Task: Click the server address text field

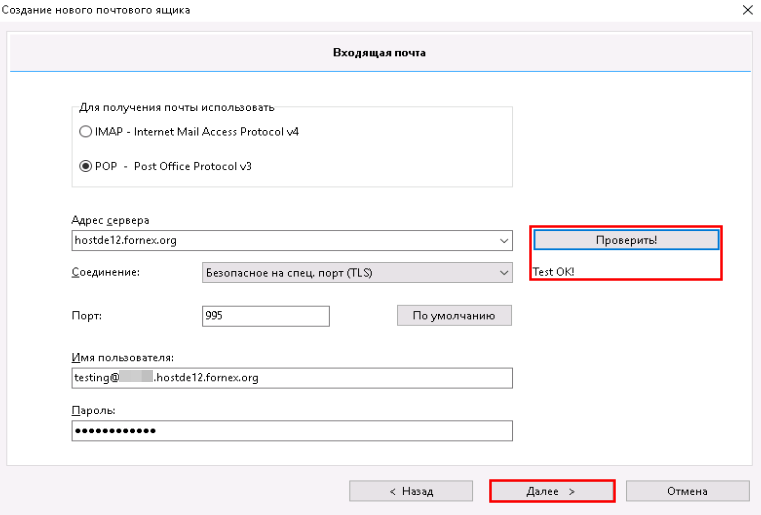Action: point(280,241)
